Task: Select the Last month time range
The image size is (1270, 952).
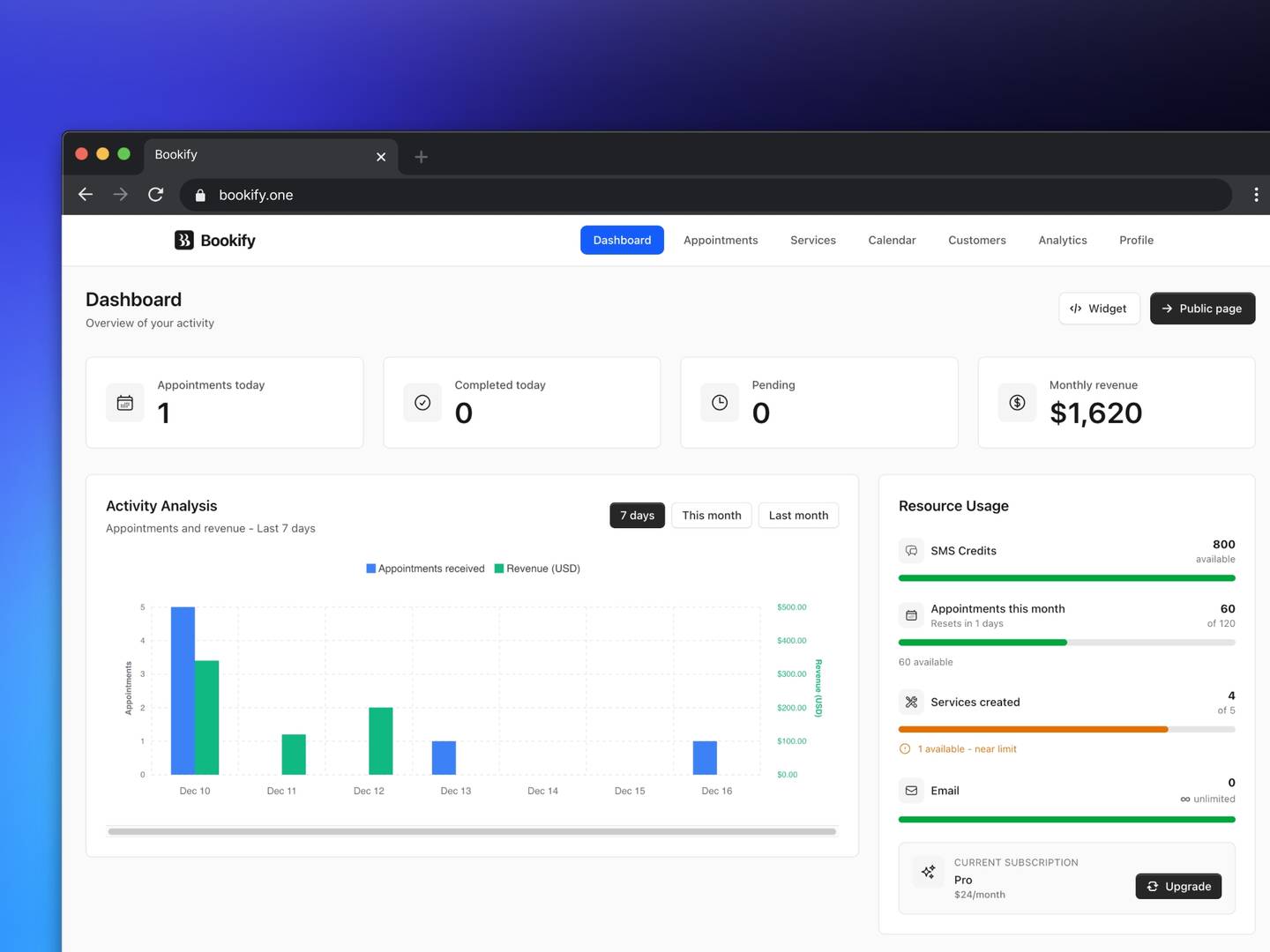Action: [797, 515]
